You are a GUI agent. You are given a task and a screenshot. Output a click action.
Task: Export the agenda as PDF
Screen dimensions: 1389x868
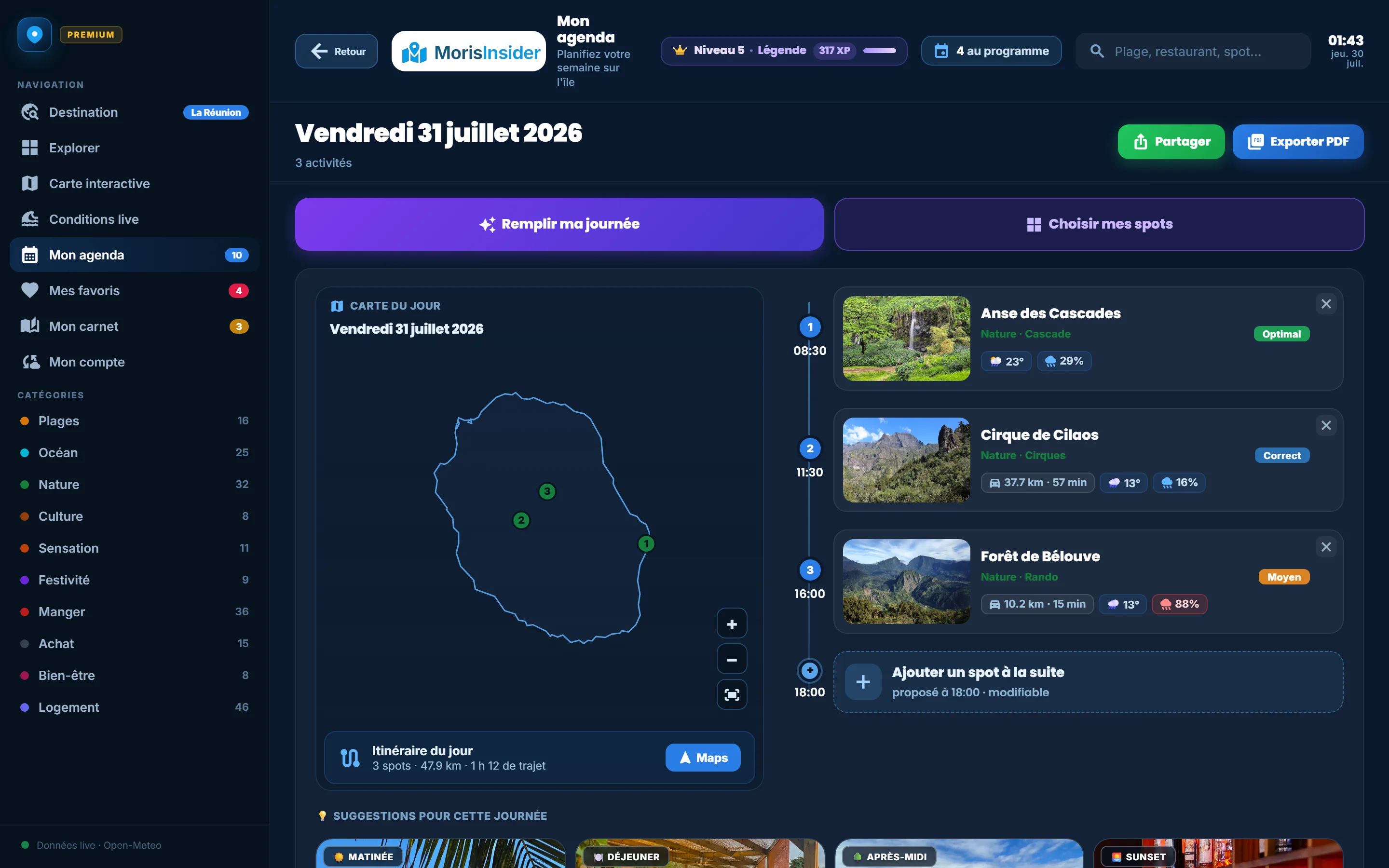(x=1298, y=141)
